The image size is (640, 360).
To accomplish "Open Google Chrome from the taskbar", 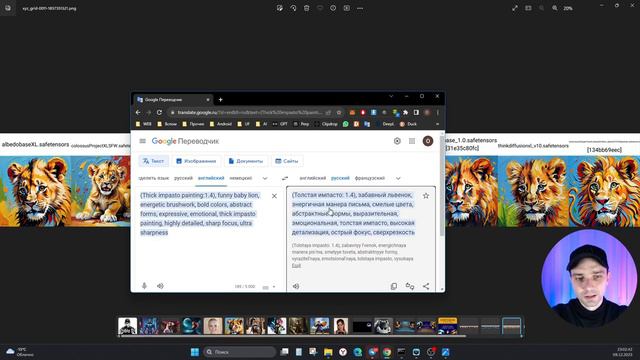I will [x=387, y=352].
